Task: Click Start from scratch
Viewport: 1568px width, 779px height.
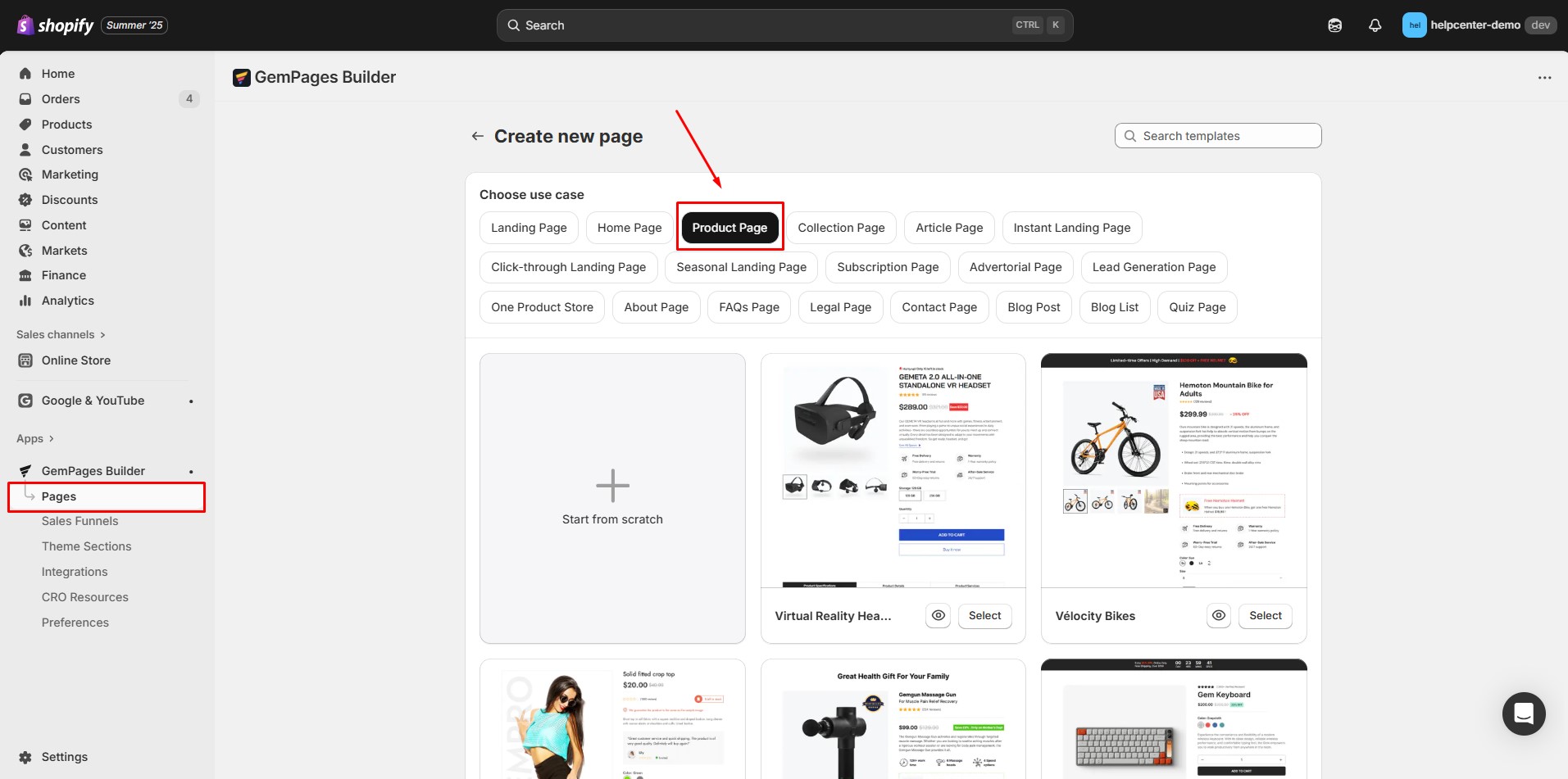Action: pos(612,497)
